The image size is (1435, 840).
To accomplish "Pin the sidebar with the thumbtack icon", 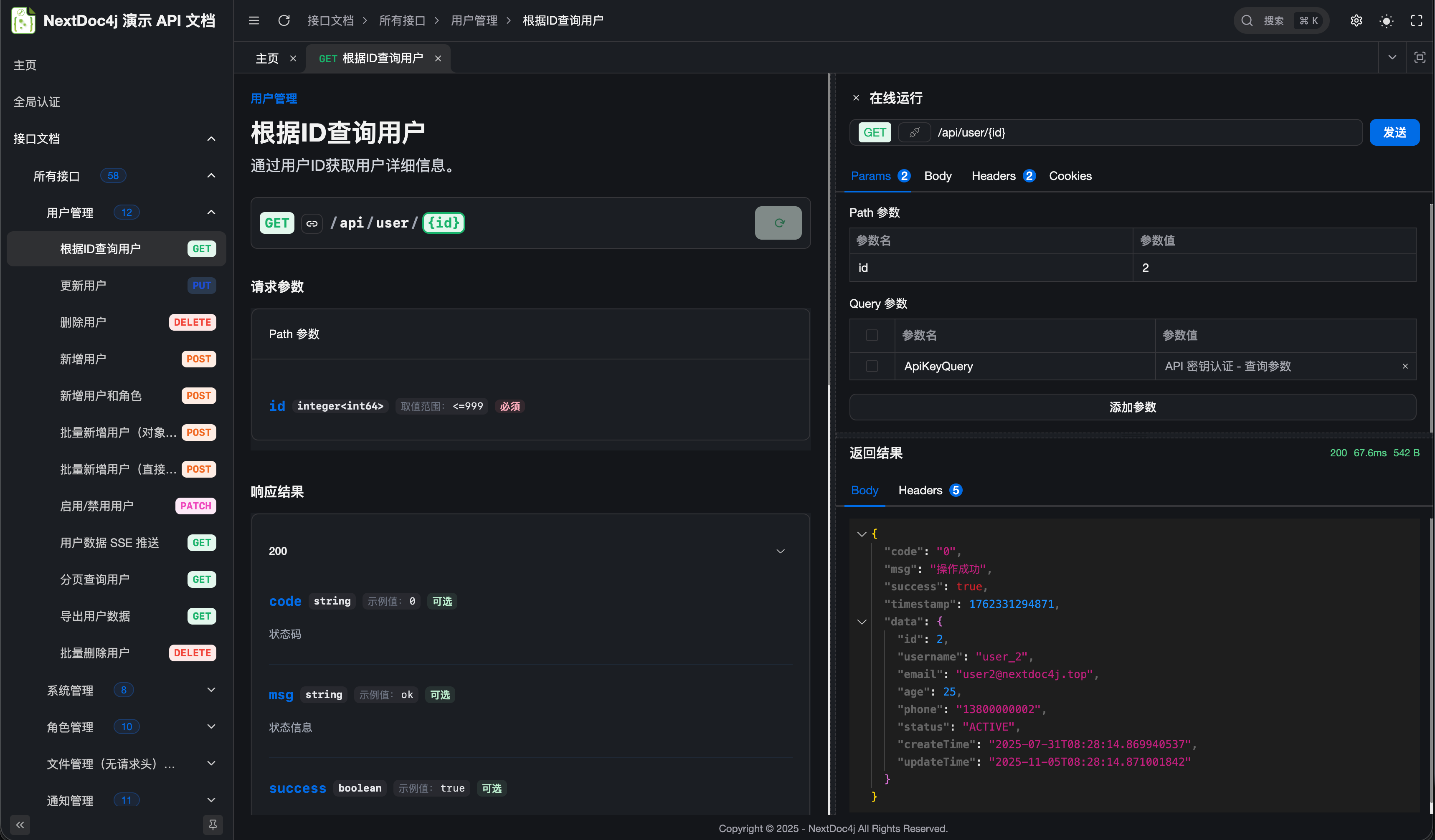I will pyautogui.click(x=213, y=825).
